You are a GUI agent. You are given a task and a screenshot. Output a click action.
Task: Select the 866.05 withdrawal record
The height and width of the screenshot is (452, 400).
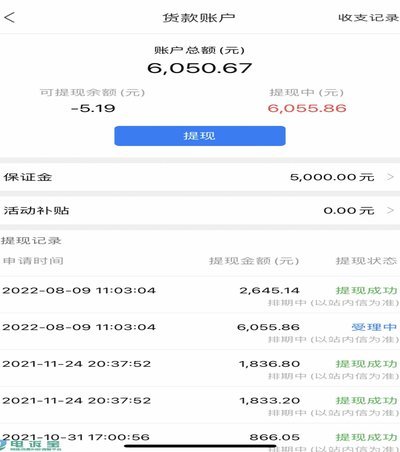point(200,438)
